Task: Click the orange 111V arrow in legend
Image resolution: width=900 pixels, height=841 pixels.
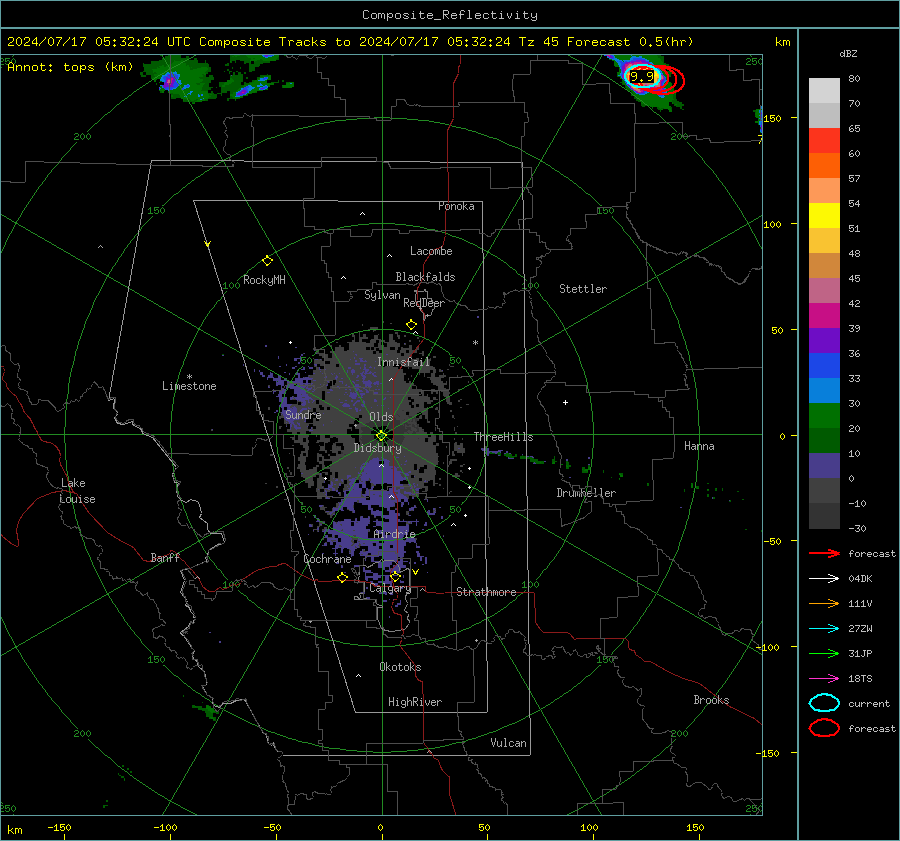Action: click(x=824, y=603)
